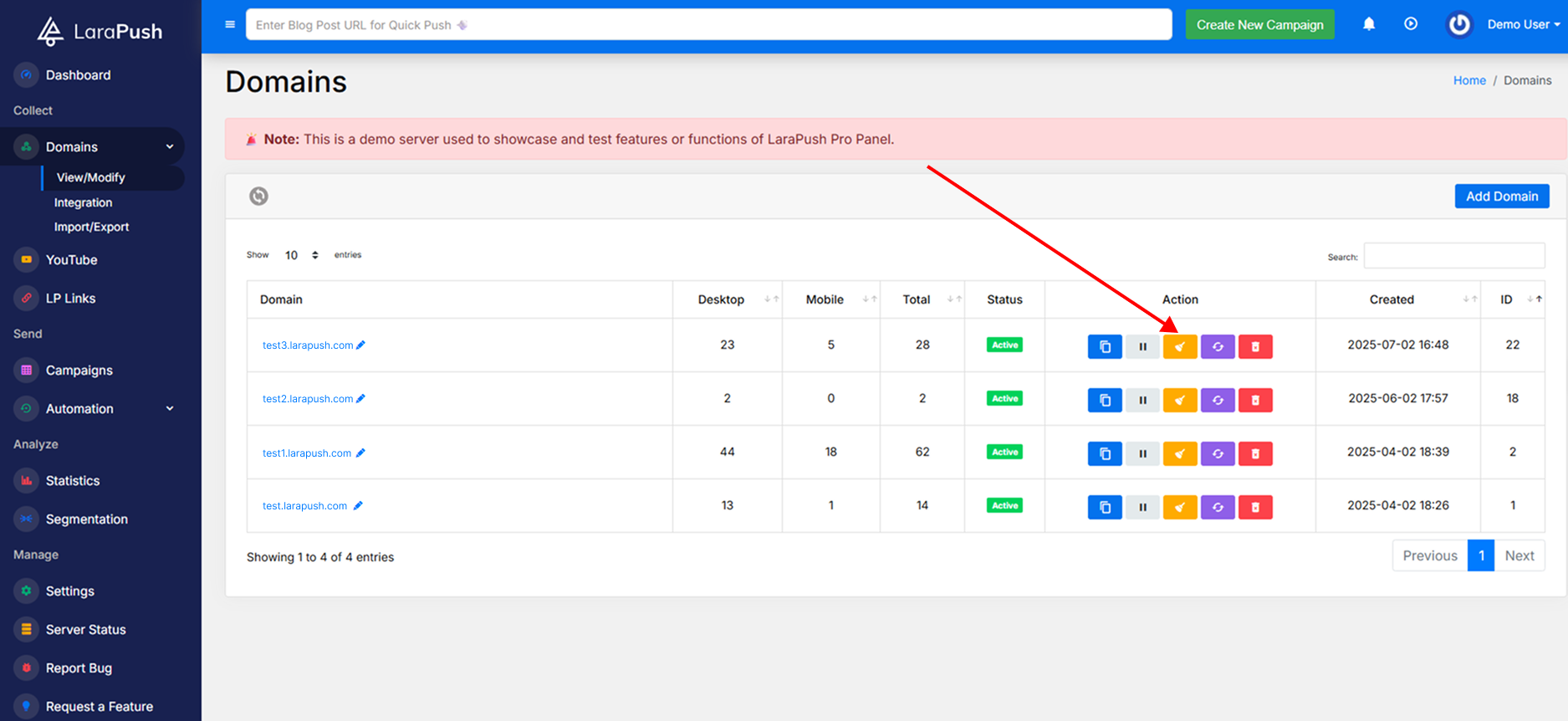Sort the table by Desktop column
1568x721 pixels.
pyautogui.click(x=728, y=299)
